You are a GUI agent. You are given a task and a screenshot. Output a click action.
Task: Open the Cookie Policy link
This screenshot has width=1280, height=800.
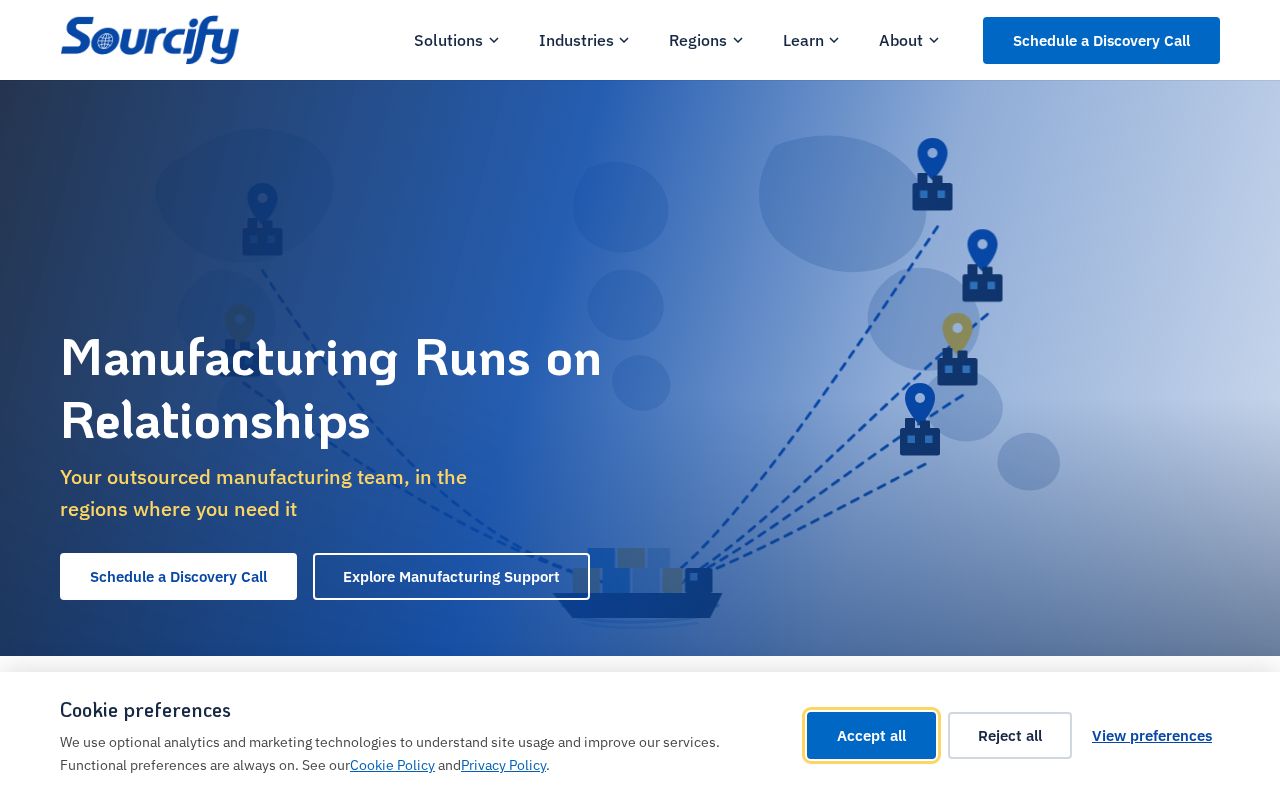tap(392, 765)
